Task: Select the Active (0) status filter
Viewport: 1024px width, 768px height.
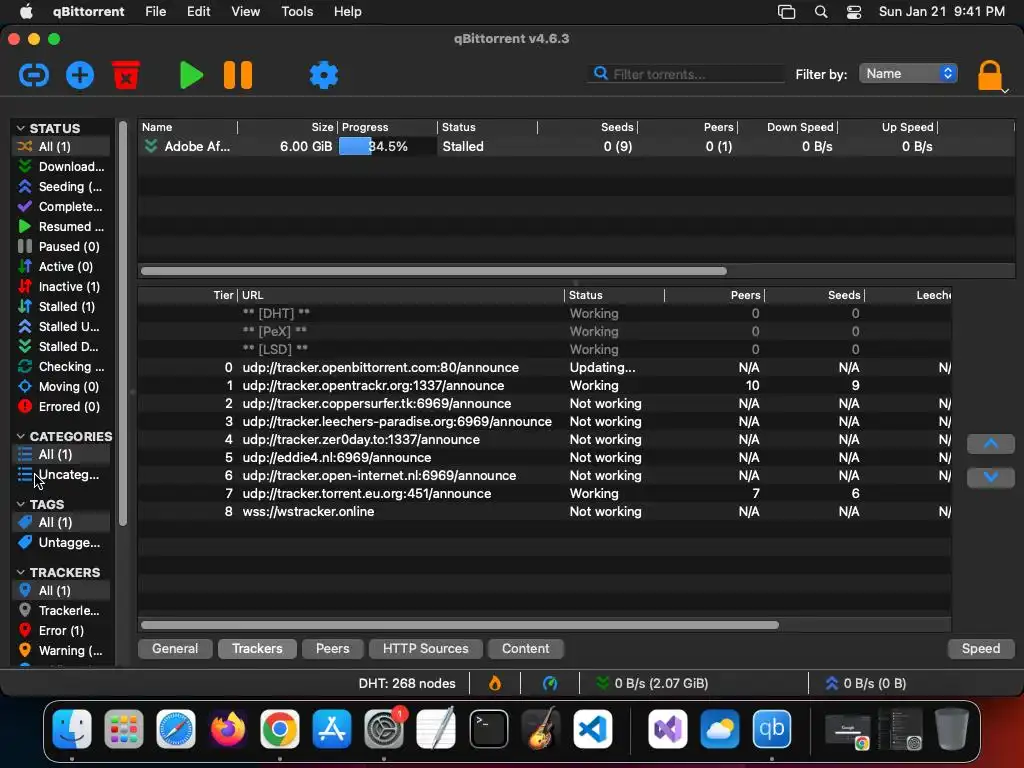Action: pyautogui.click(x=61, y=266)
